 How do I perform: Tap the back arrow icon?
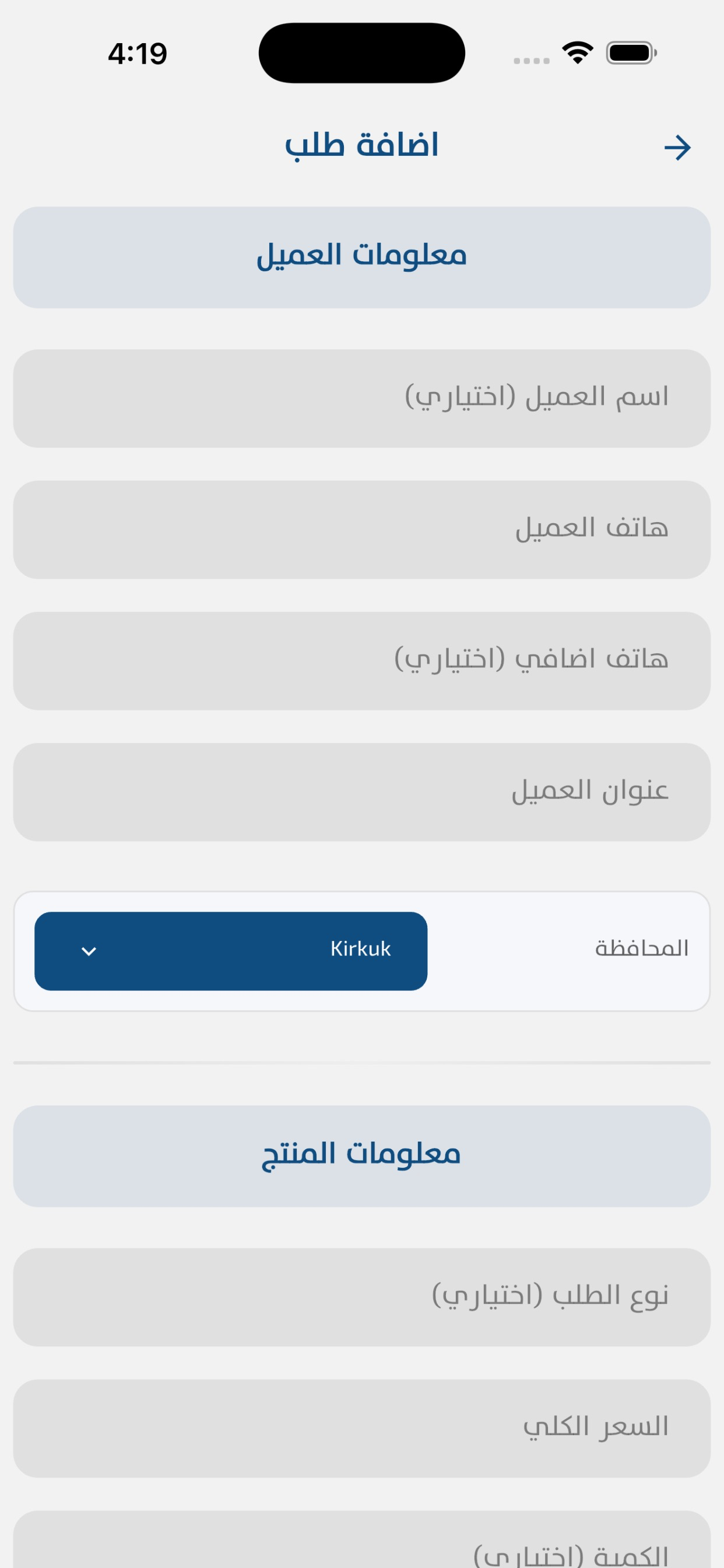677,148
